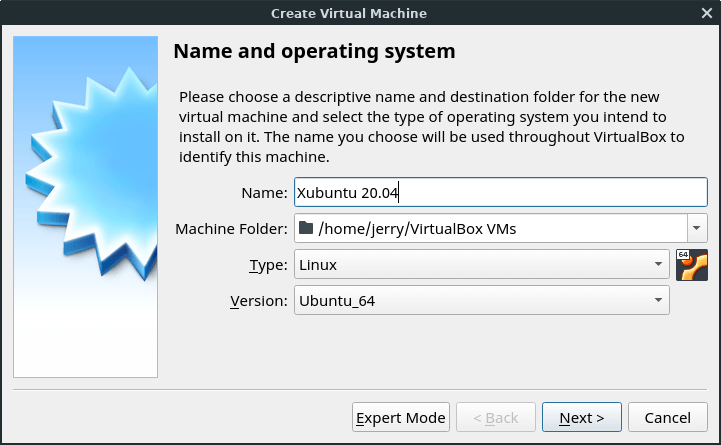Click the "Name and operating system" heading
Screen dimensions: 721x445
[x=314, y=51]
